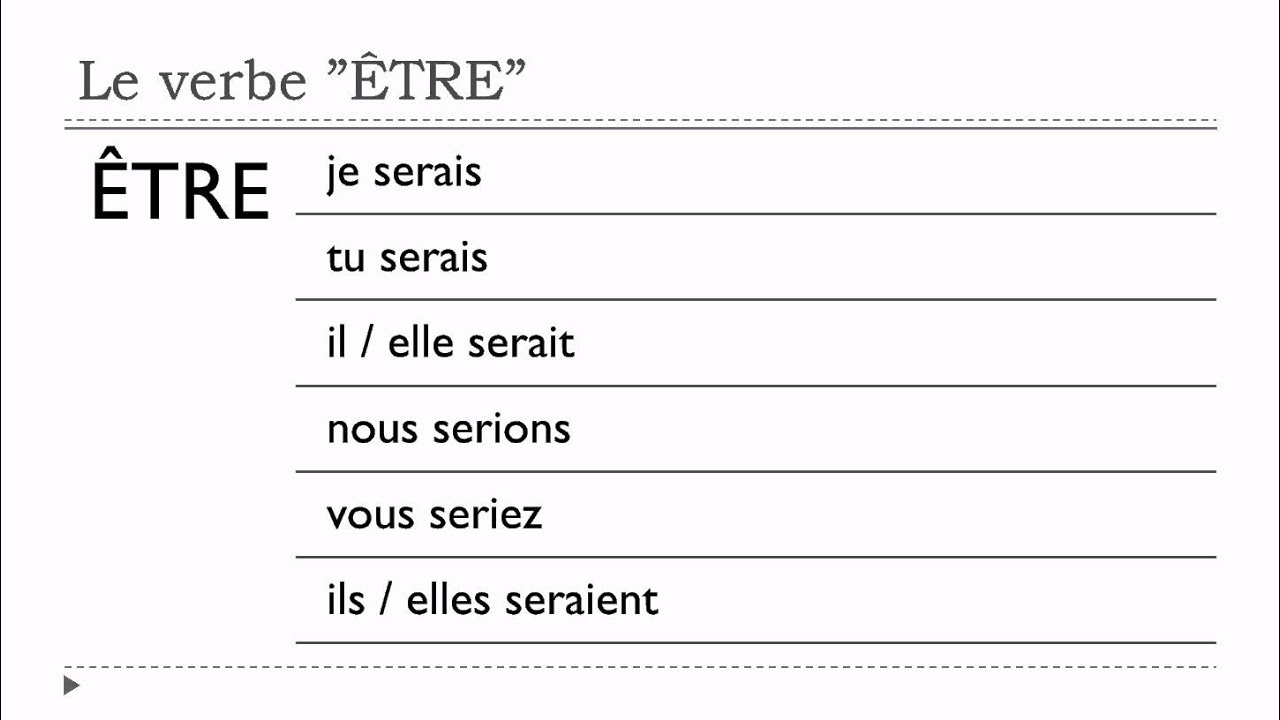1280x720 pixels.
Task: Click the pronoun "vous"
Action: click(373, 516)
